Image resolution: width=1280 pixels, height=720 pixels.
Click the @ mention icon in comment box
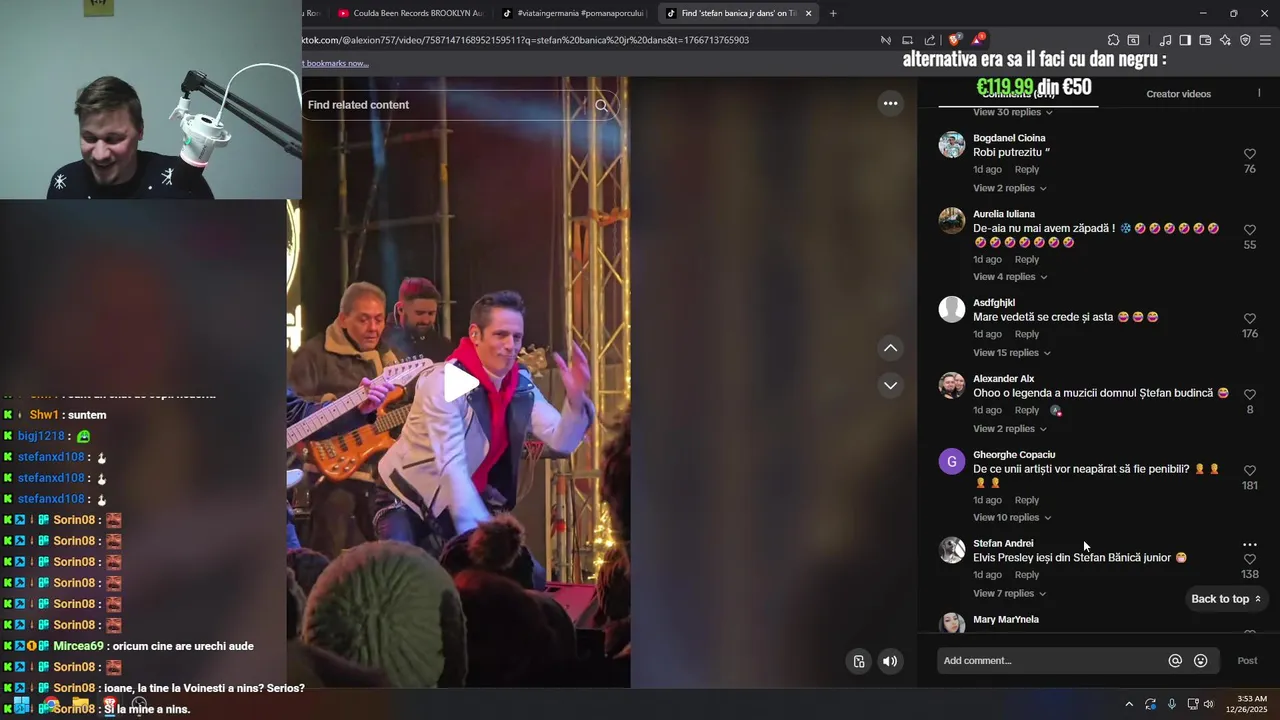click(x=1175, y=661)
